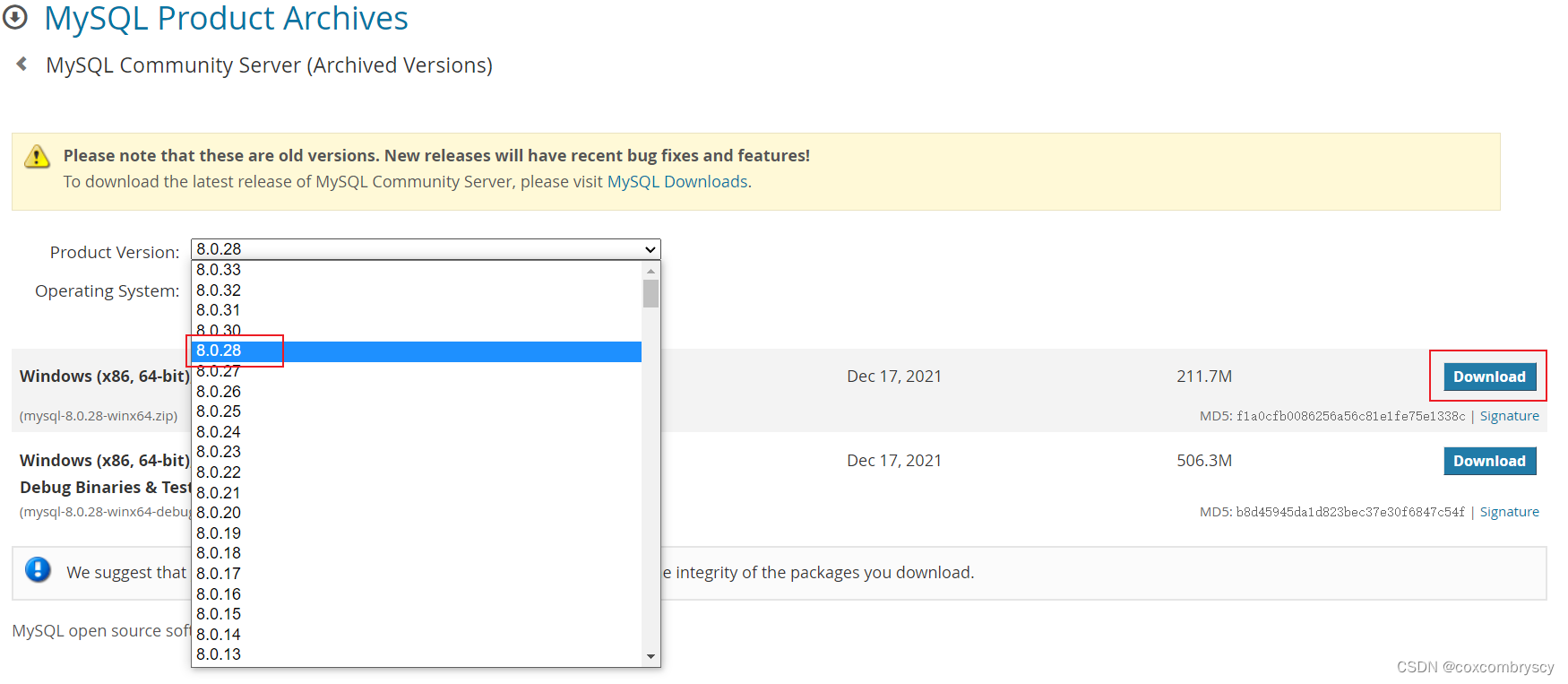Viewport: 1568px width, 684px height.
Task: Download the 211.7M Windows zip archive
Action: (1489, 377)
